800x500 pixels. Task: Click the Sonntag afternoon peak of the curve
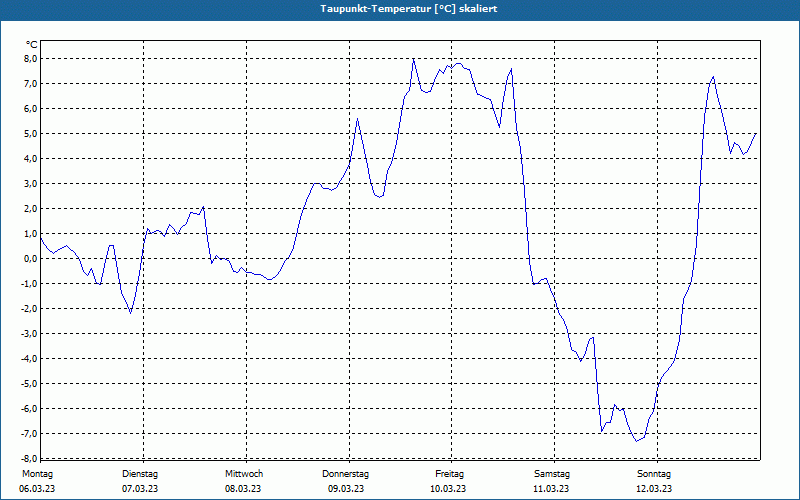(x=713, y=77)
